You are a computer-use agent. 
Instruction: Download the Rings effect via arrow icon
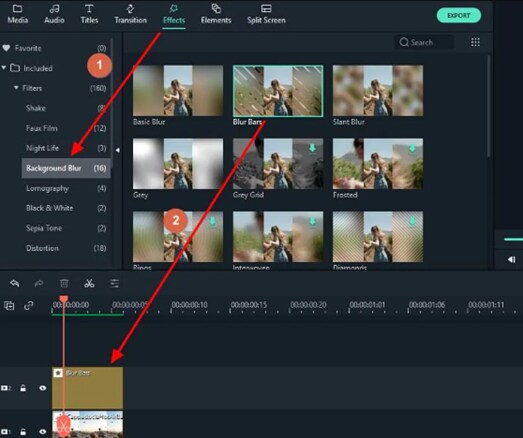point(212,222)
